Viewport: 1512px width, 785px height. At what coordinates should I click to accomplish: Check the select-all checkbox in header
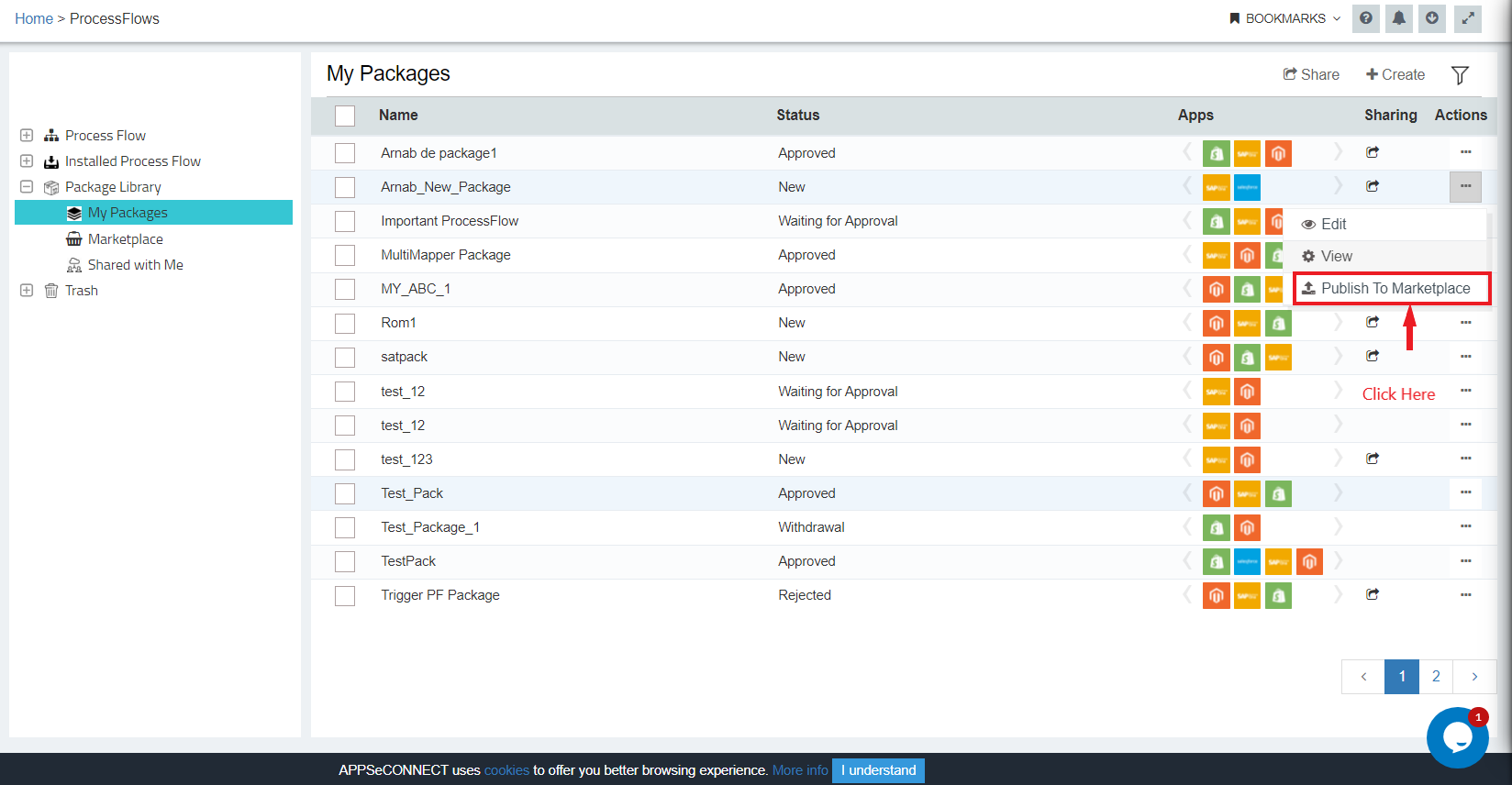pyautogui.click(x=345, y=116)
